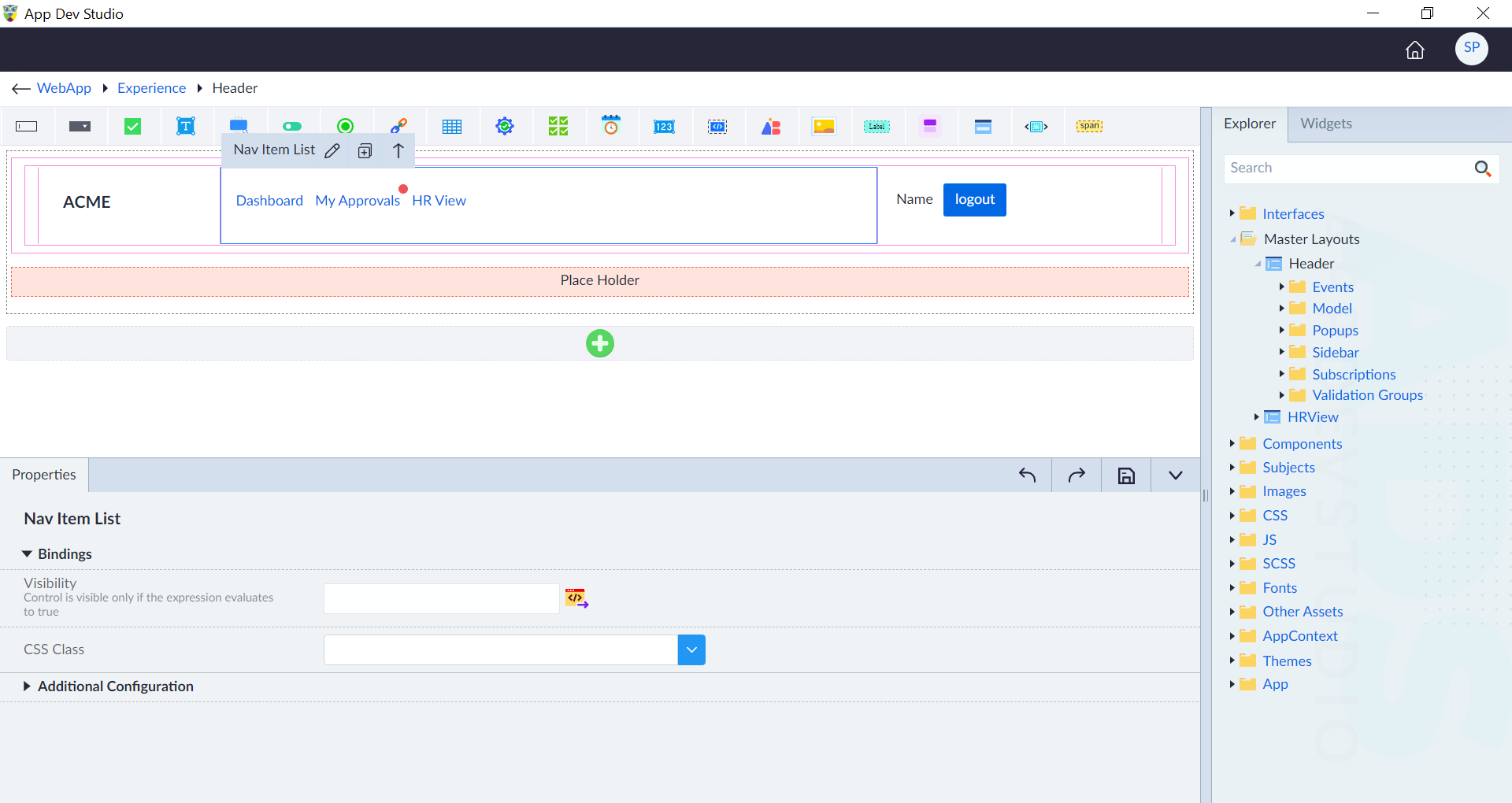The width and height of the screenshot is (1512, 803).
Task: Click the Visibility expression input
Action: [442, 598]
